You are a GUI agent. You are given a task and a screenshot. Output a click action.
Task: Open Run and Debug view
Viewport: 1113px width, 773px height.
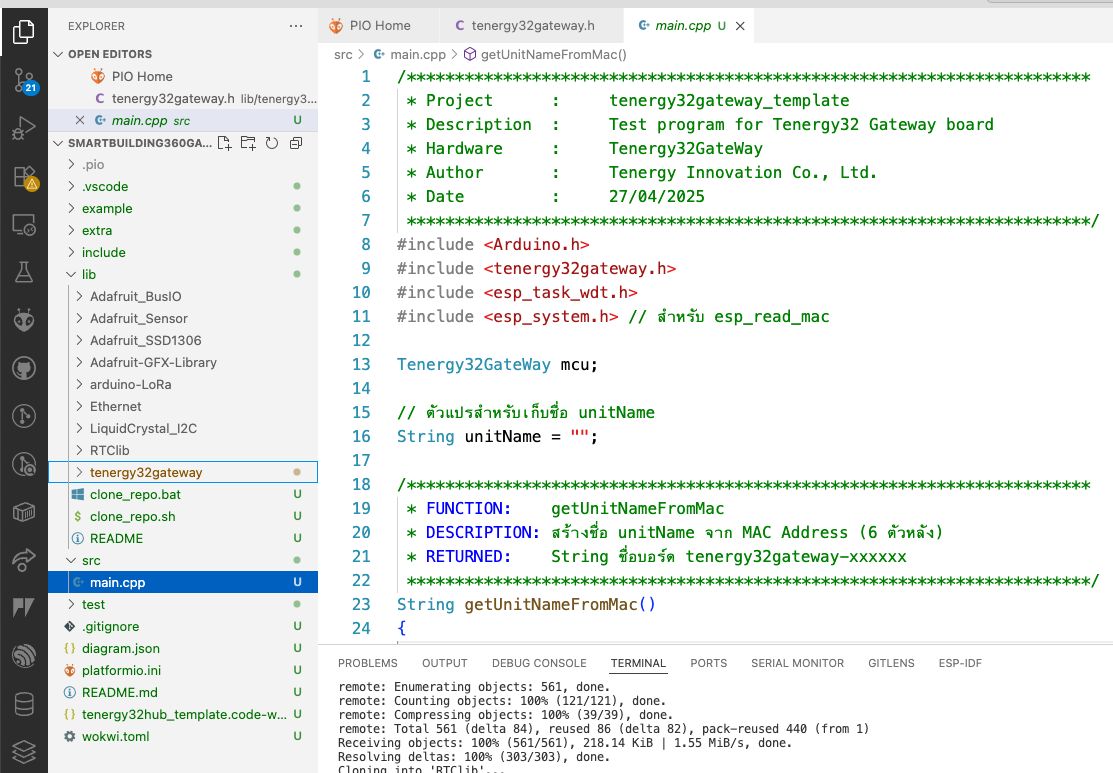tap(23, 128)
